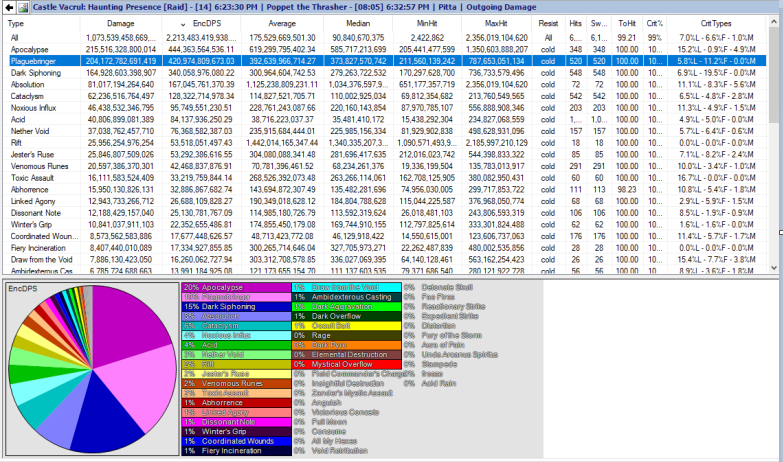Click the back arrow icon
The image size is (783, 462).
click(x=9, y=7)
